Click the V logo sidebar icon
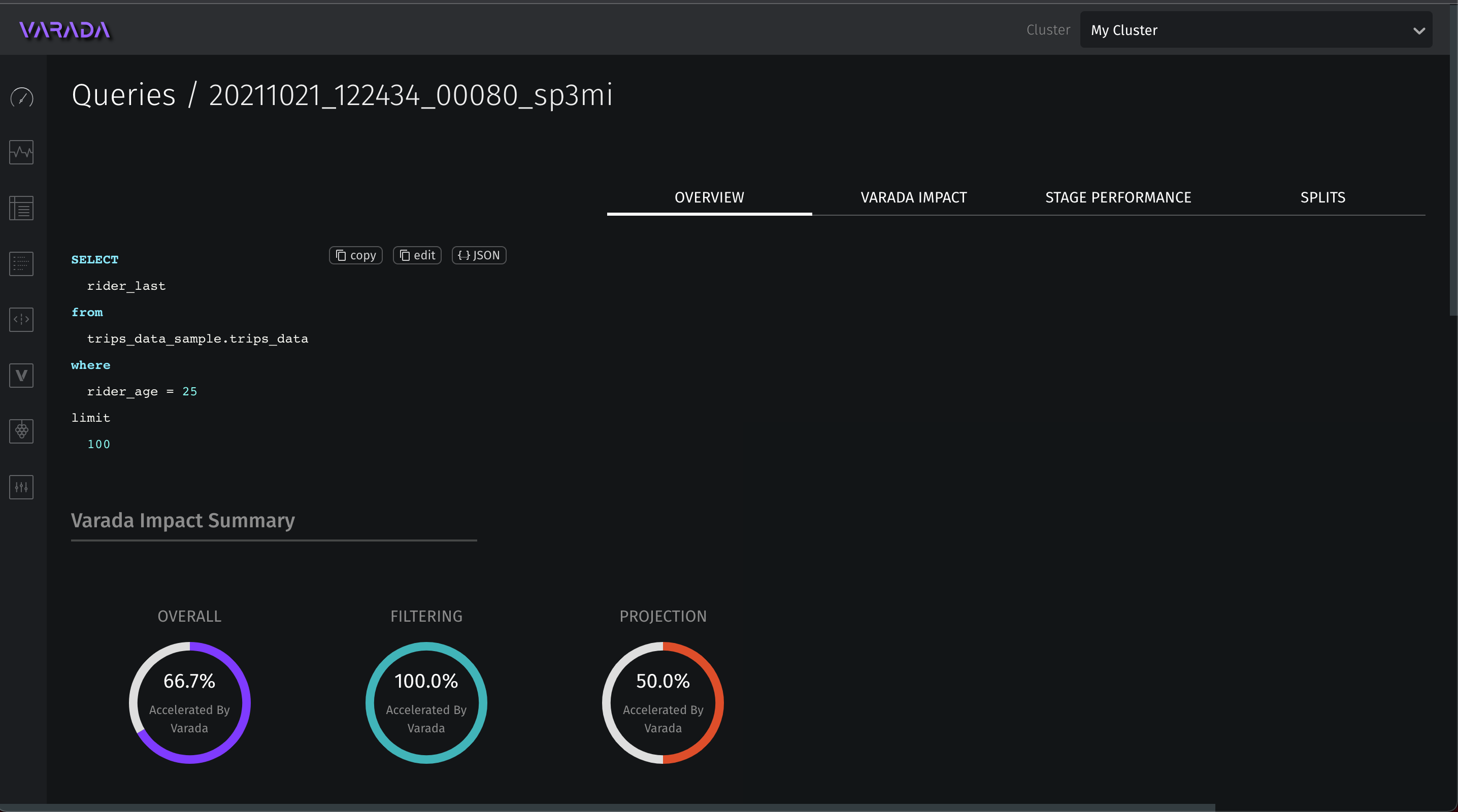 coord(21,375)
